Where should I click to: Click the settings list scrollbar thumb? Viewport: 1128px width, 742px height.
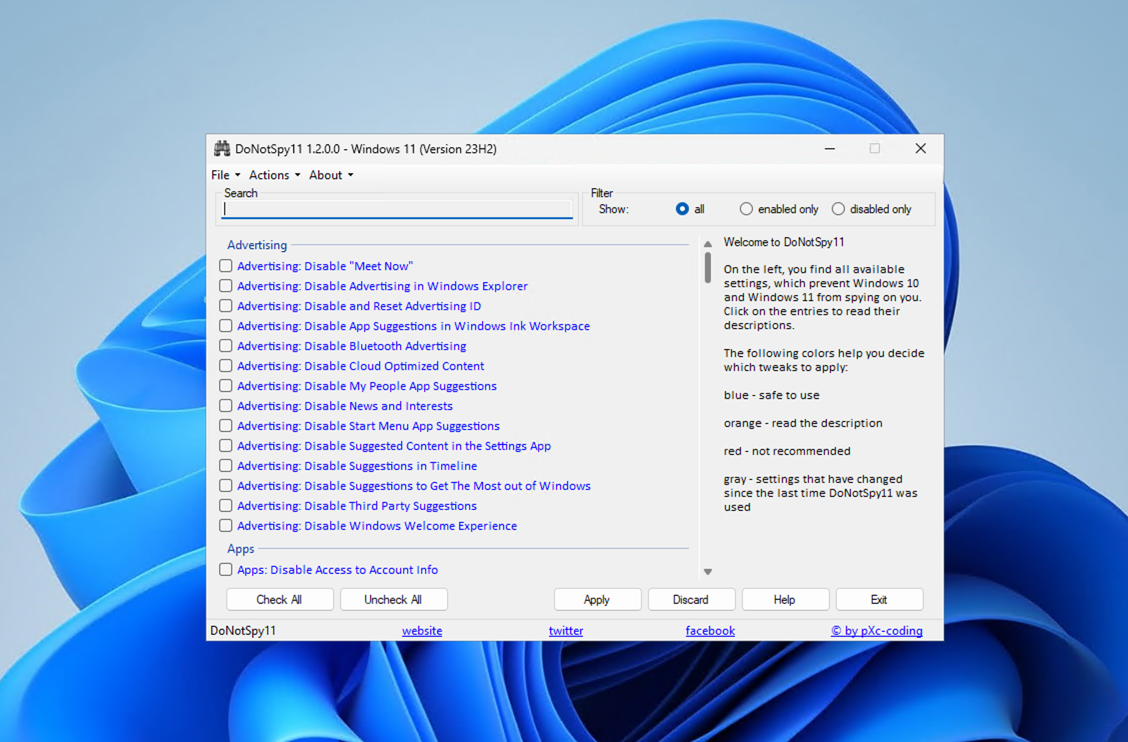tap(708, 267)
